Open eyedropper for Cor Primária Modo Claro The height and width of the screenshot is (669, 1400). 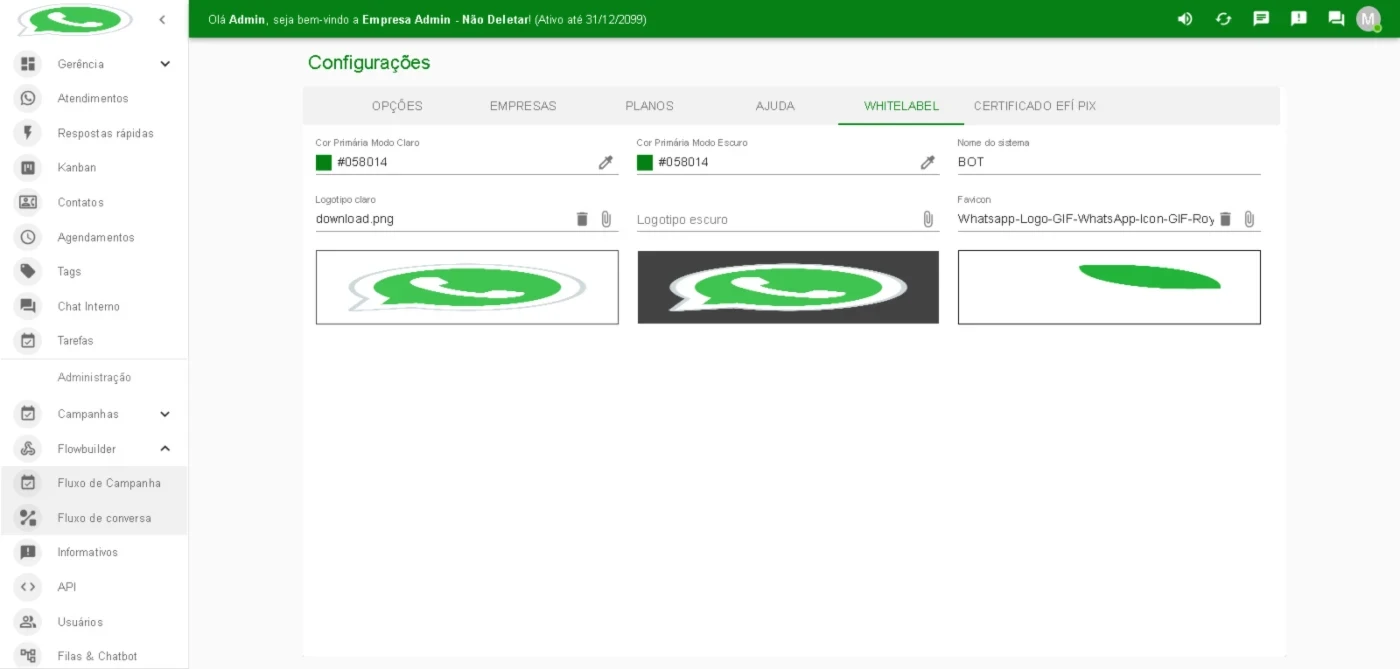pos(605,162)
